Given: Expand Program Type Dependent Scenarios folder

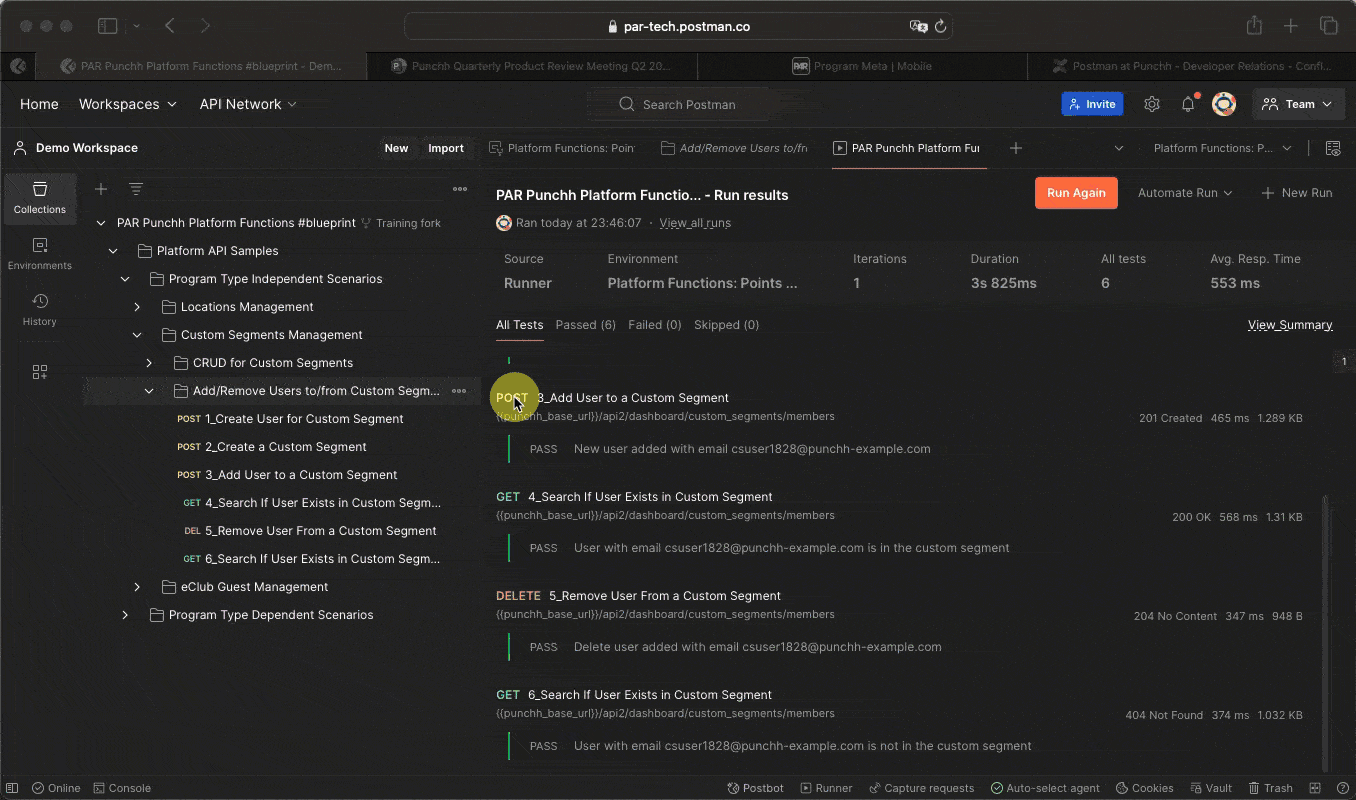Looking at the screenshot, I should coord(124,615).
